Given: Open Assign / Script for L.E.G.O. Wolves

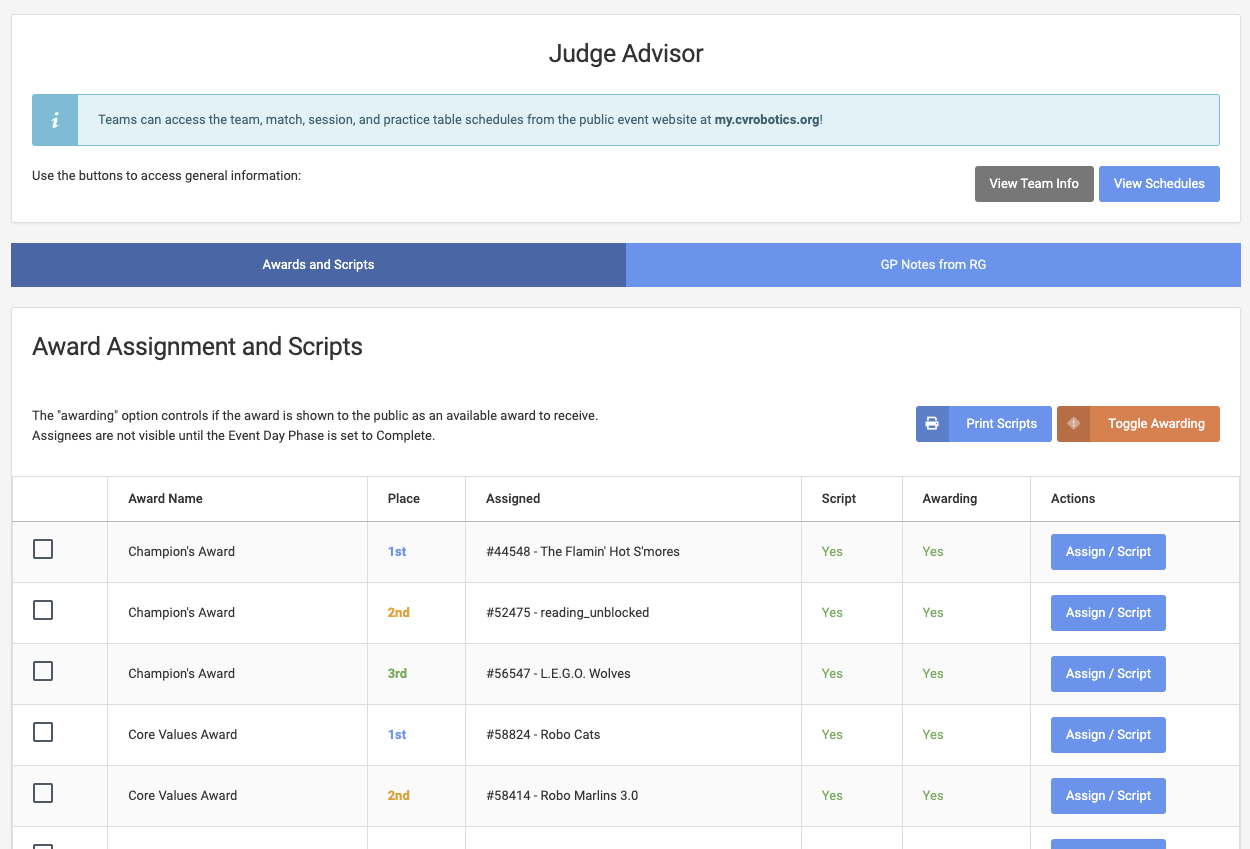Looking at the screenshot, I should 1107,674.
